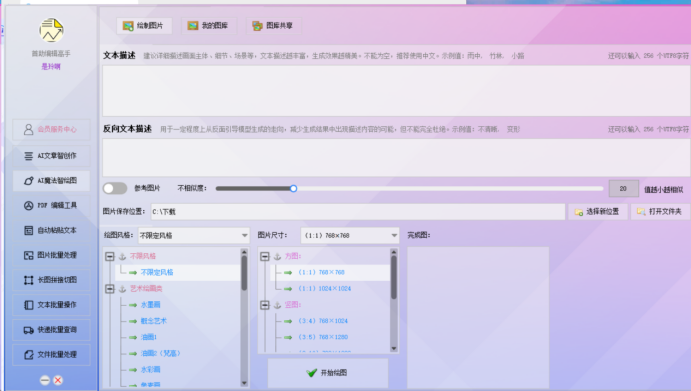Select 油画1 in the style tree

click(x=149, y=337)
